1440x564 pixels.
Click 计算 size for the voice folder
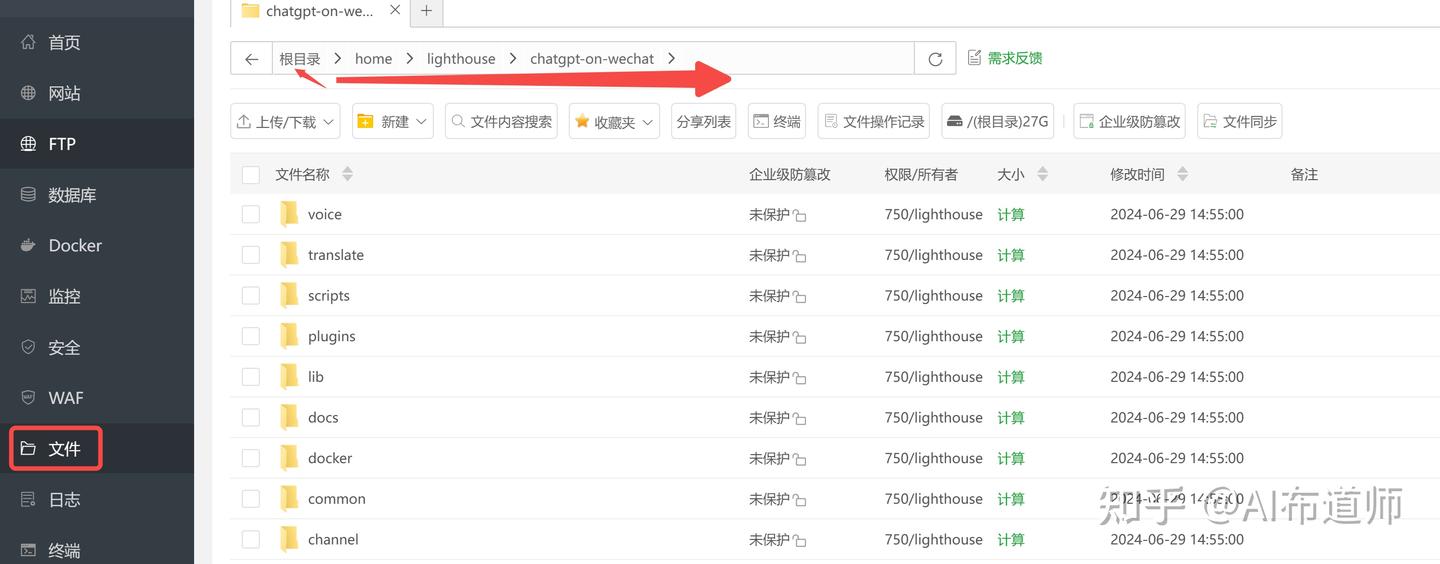[1011, 214]
